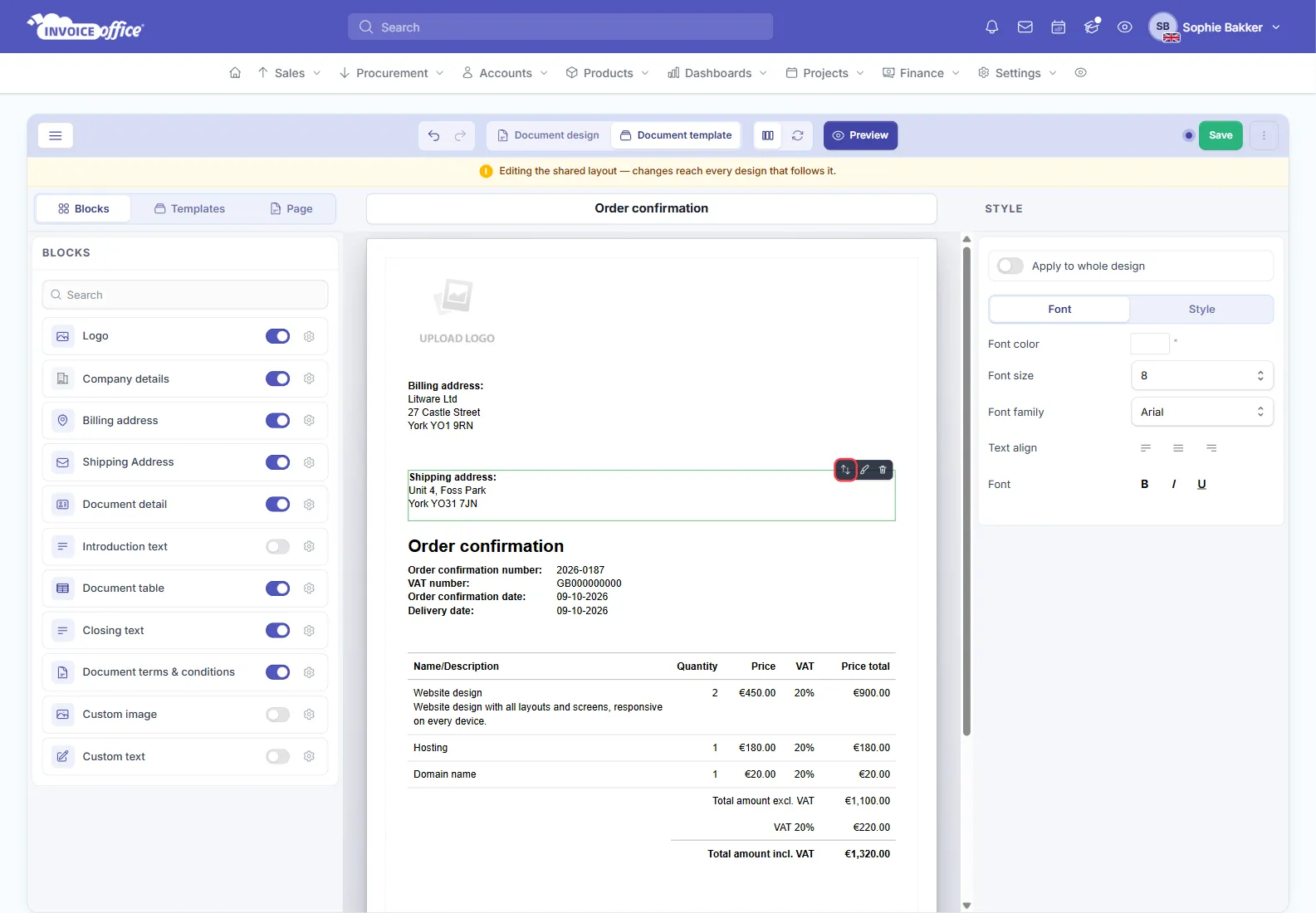Toggle the columns layout icon
This screenshot has height=913, width=1316.
click(x=768, y=135)
